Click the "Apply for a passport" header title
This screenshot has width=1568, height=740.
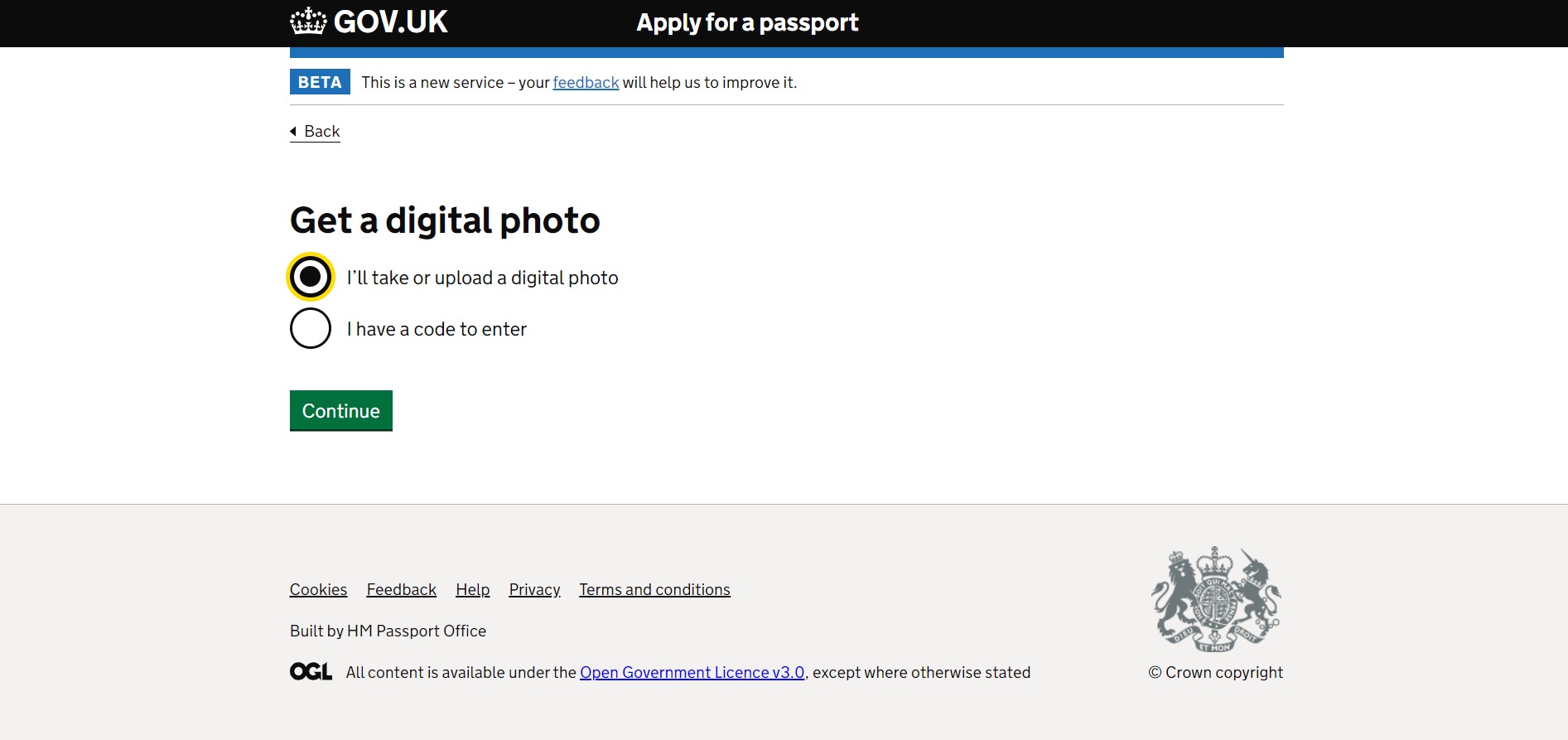(747, 22)
